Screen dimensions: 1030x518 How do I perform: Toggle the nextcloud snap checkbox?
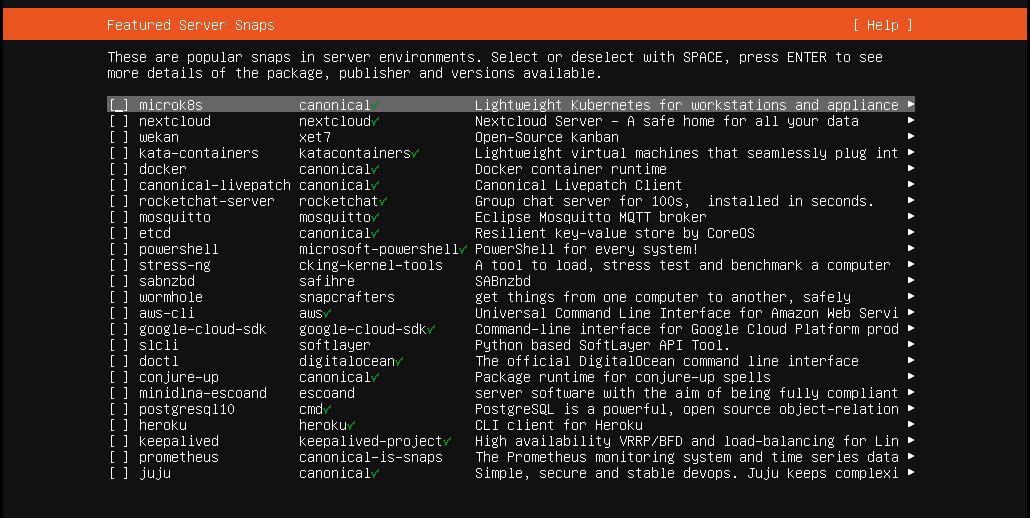(x=119, y=121)
